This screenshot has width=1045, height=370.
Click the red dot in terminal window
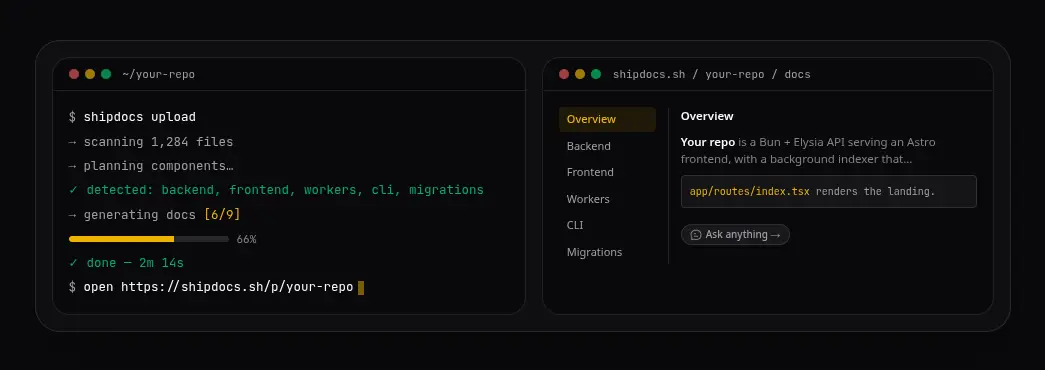[x=74, y=74]
